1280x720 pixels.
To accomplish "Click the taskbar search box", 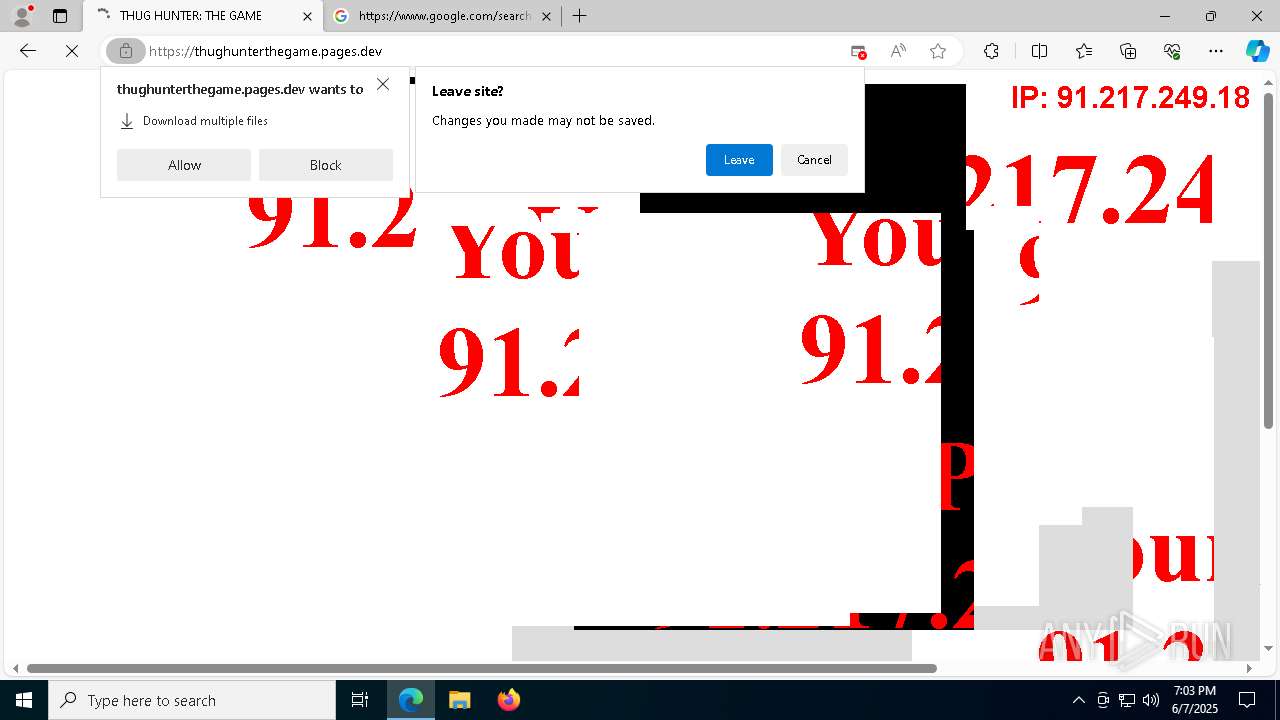I will [x=192, y=700].
